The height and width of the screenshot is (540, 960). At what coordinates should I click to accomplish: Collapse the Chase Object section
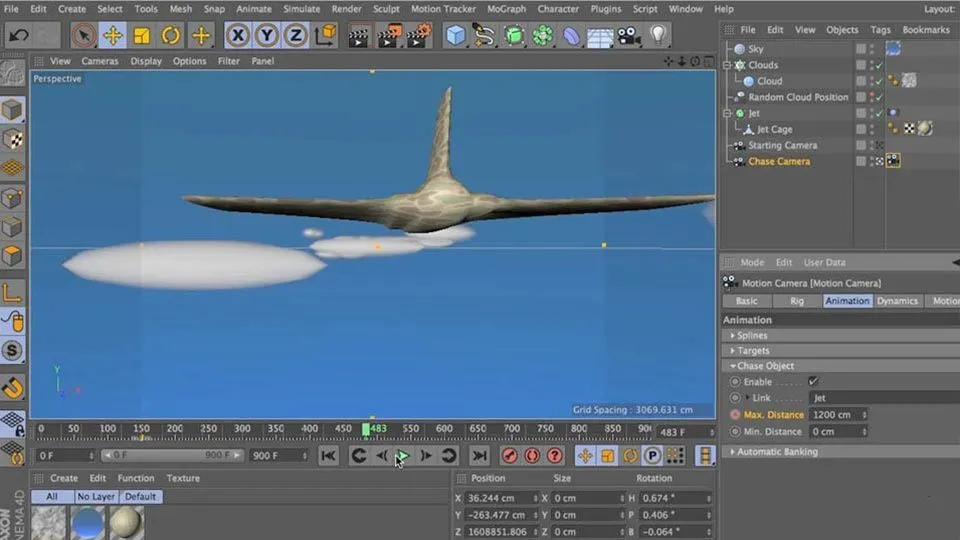[x=765, y=366]
